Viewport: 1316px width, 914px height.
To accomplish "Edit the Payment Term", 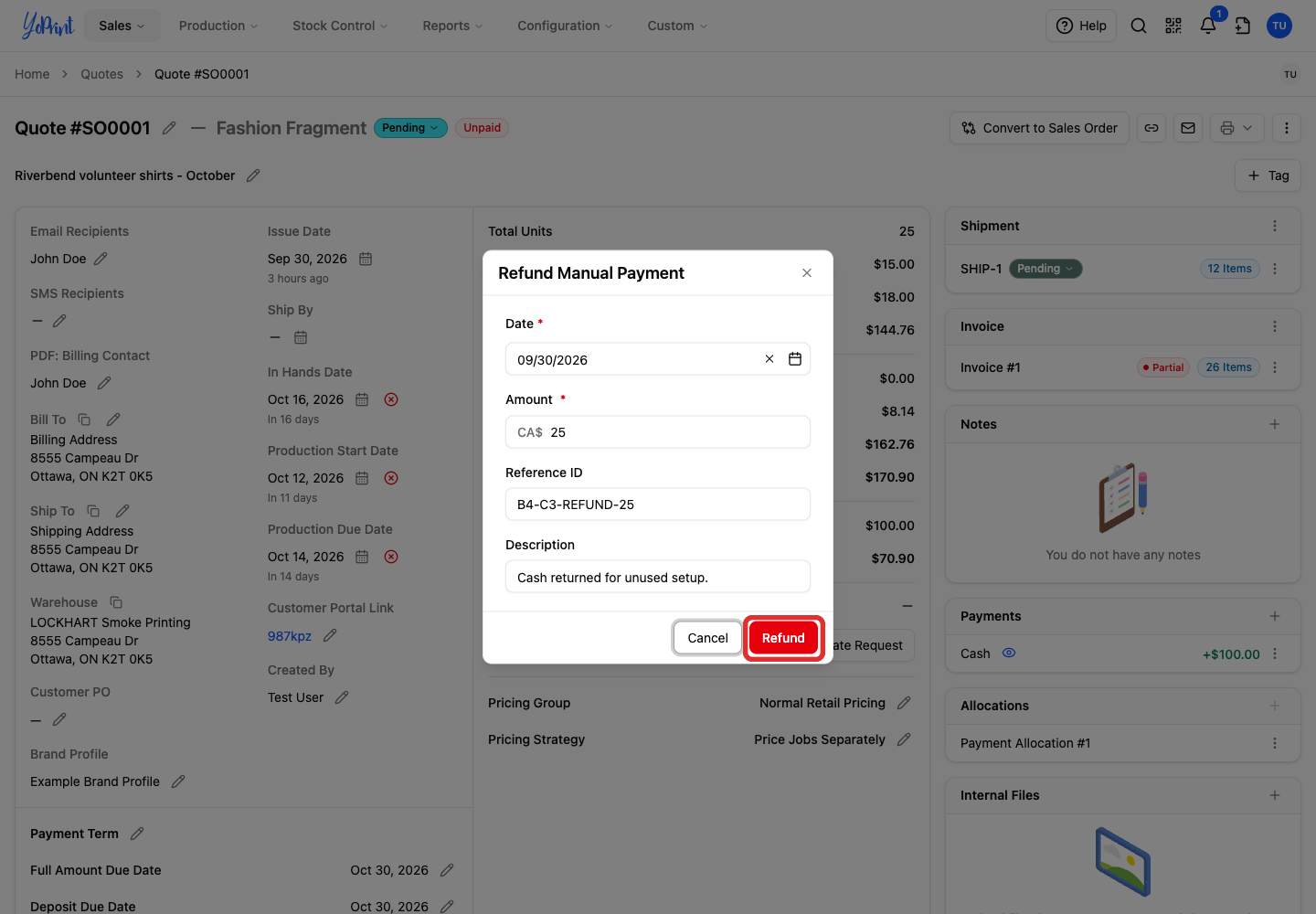I will pos(137,834).
